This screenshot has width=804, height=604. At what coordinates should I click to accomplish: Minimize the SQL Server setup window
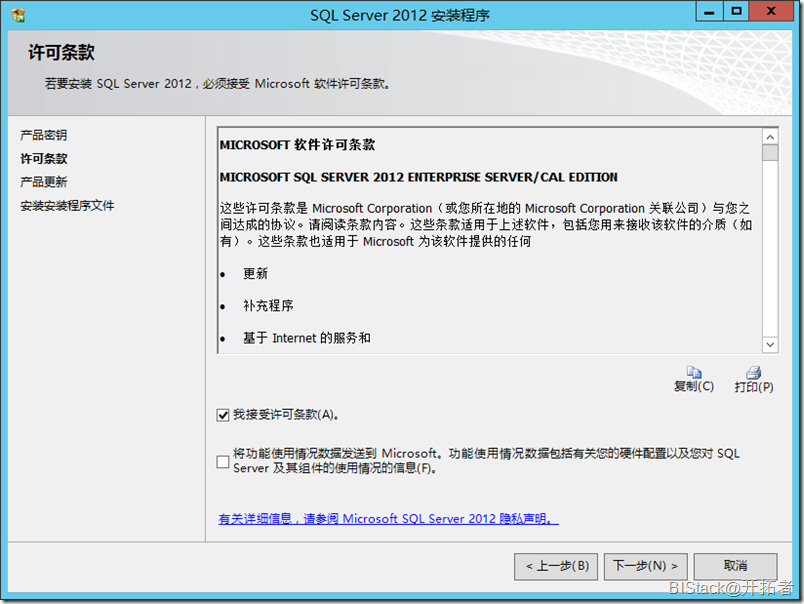click(x=710, y=11)
